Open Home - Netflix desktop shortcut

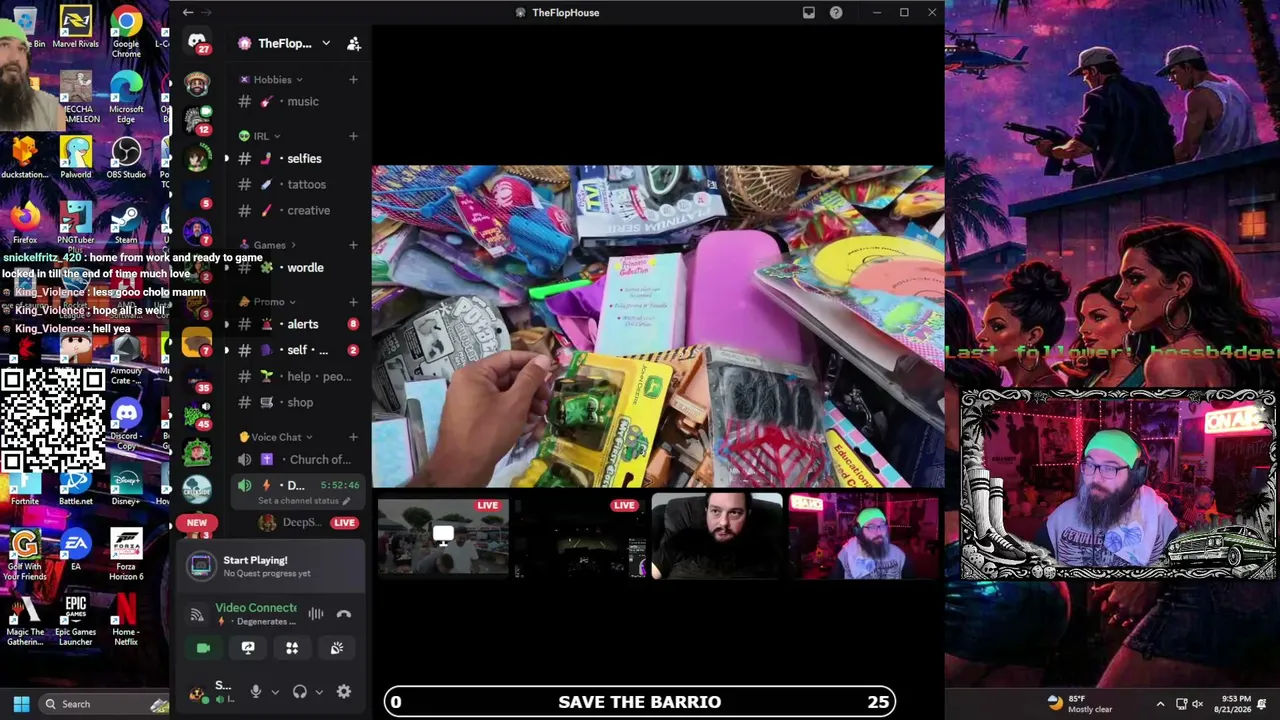click(126, 620)
